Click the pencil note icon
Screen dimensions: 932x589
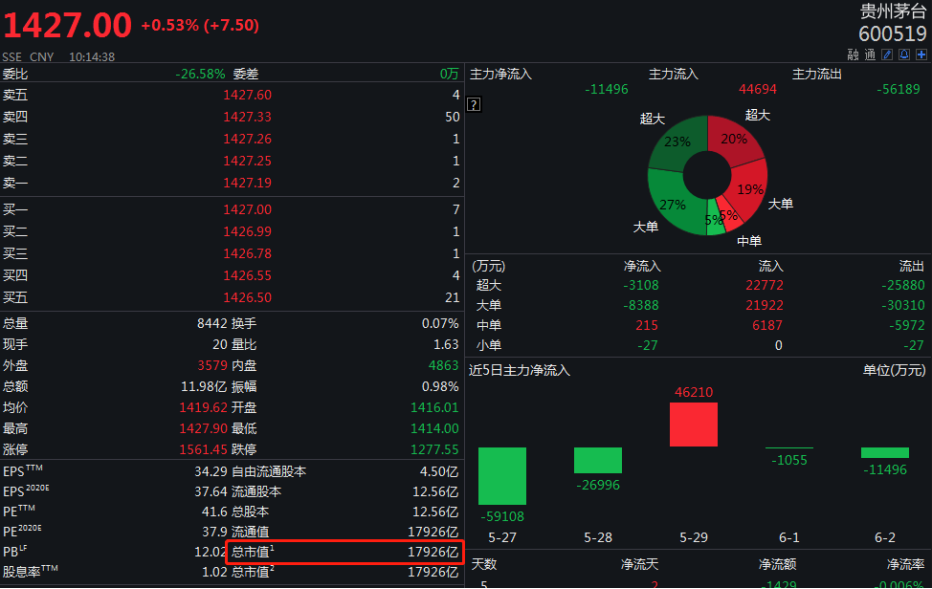(886, 55)
